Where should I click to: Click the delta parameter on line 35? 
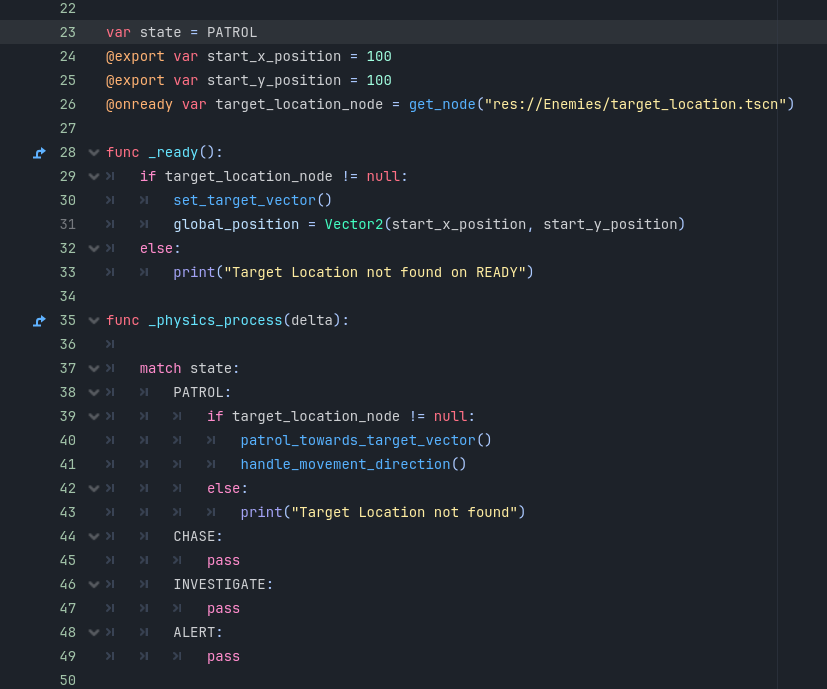pyautogui.click(x=312, y=321)
